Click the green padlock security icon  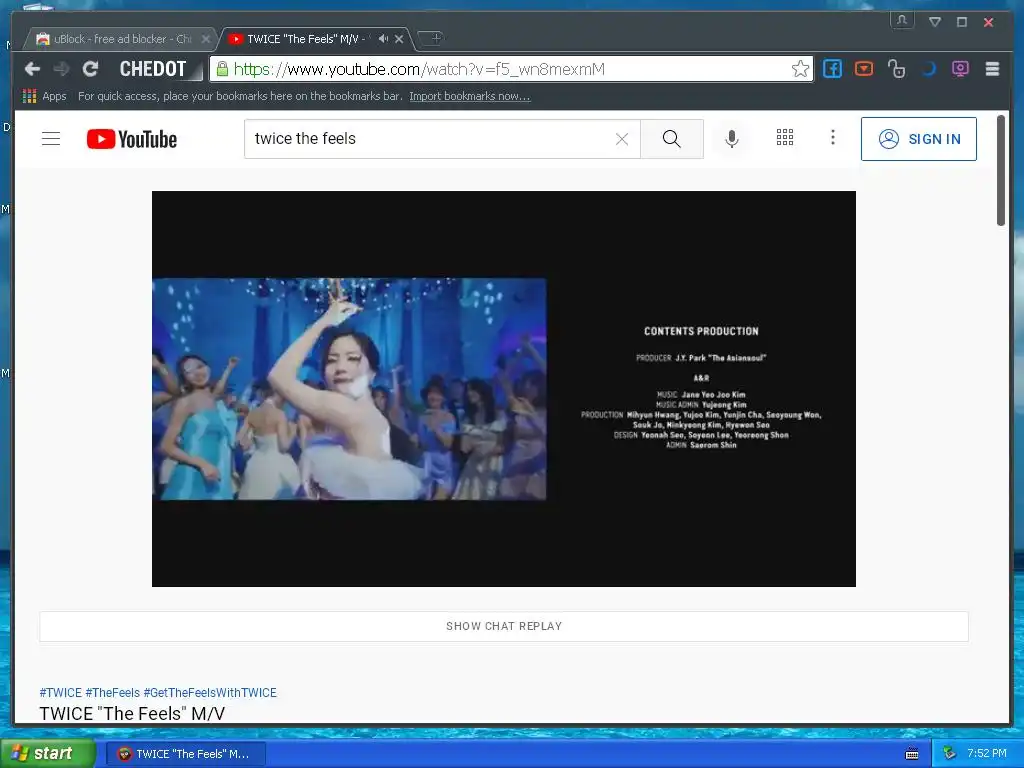(x=223, y=69)
